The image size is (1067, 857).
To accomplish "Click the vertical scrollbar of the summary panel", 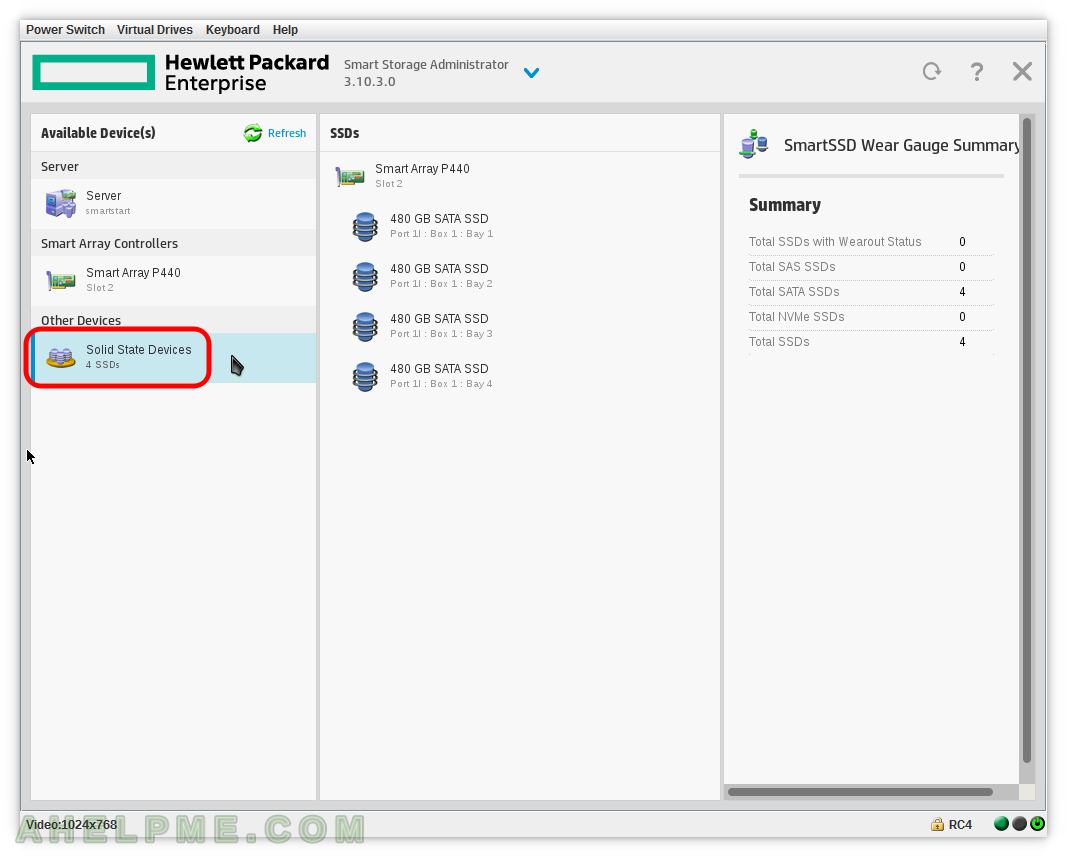I will [x=1027, y=440].
